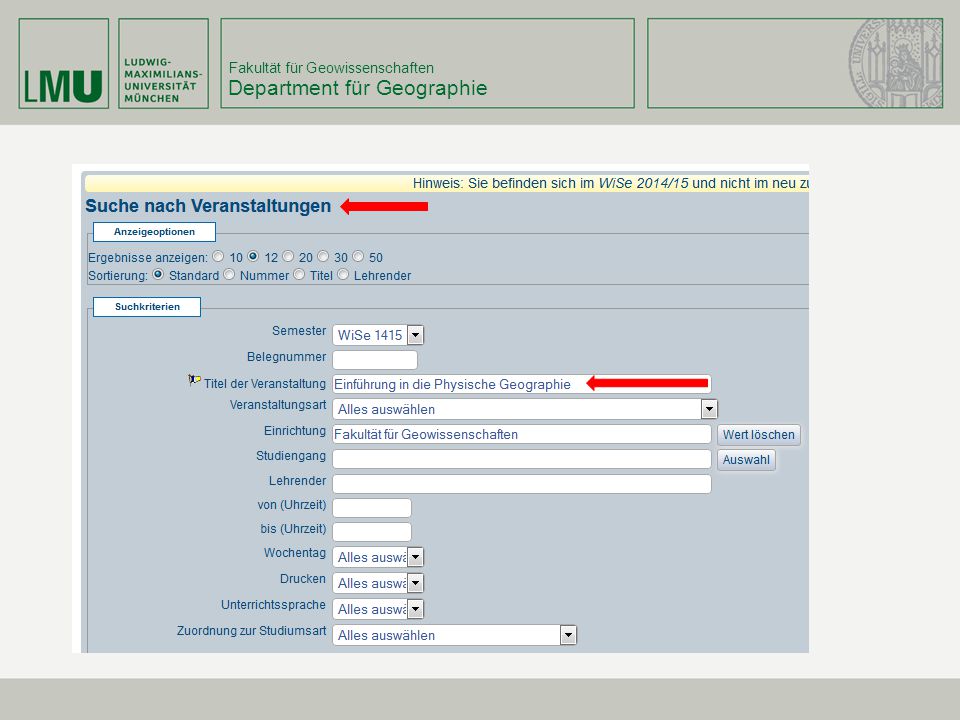Open the Semester dropdown
This screenshot has height=720, width=960.
pyautogui.click(x=378, y=335)
